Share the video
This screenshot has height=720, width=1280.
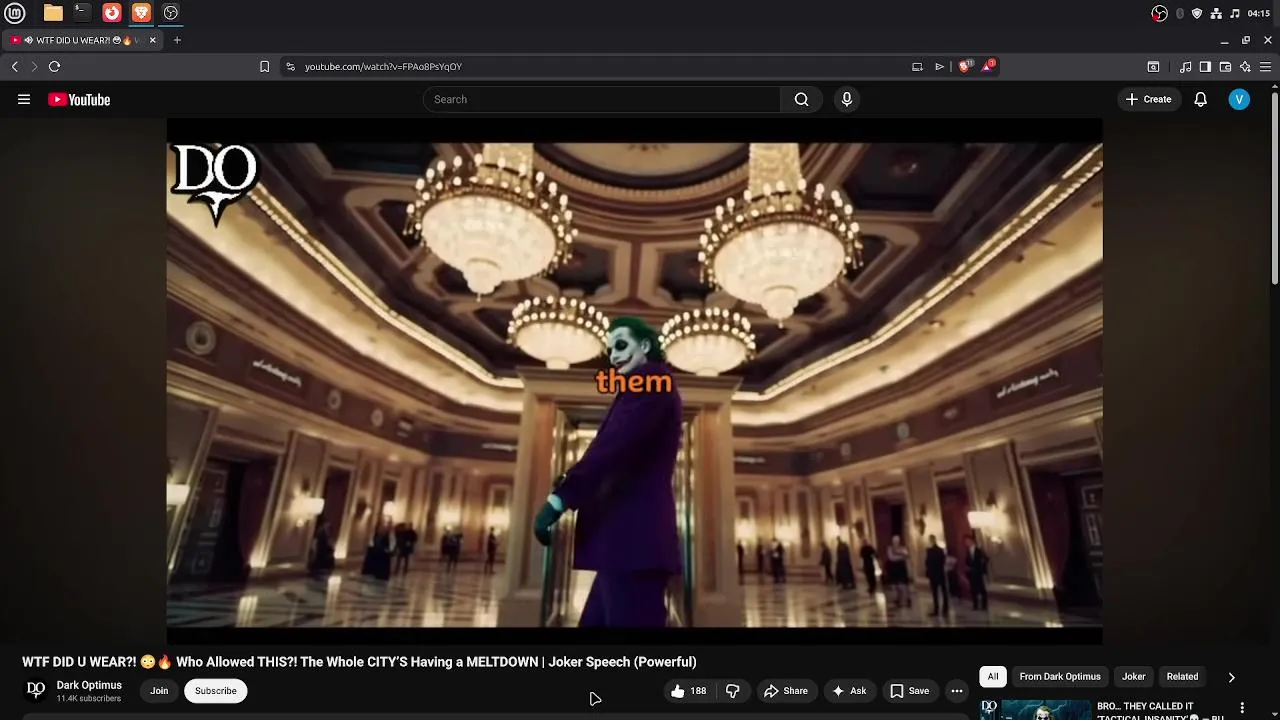coord(786,691)
